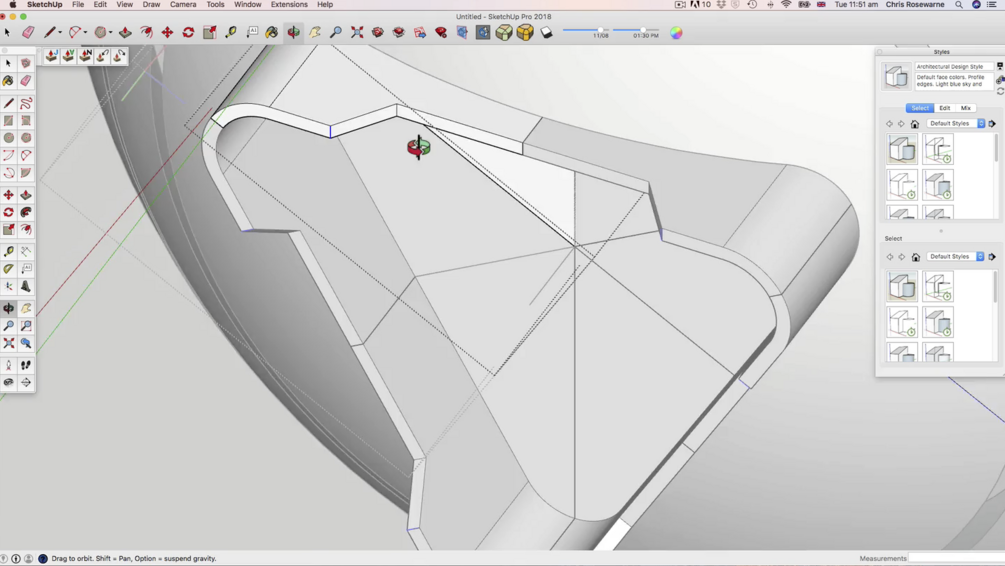Select the Line pencil in left palette
The image size is (1005, 566).
[x=8, y=103]
